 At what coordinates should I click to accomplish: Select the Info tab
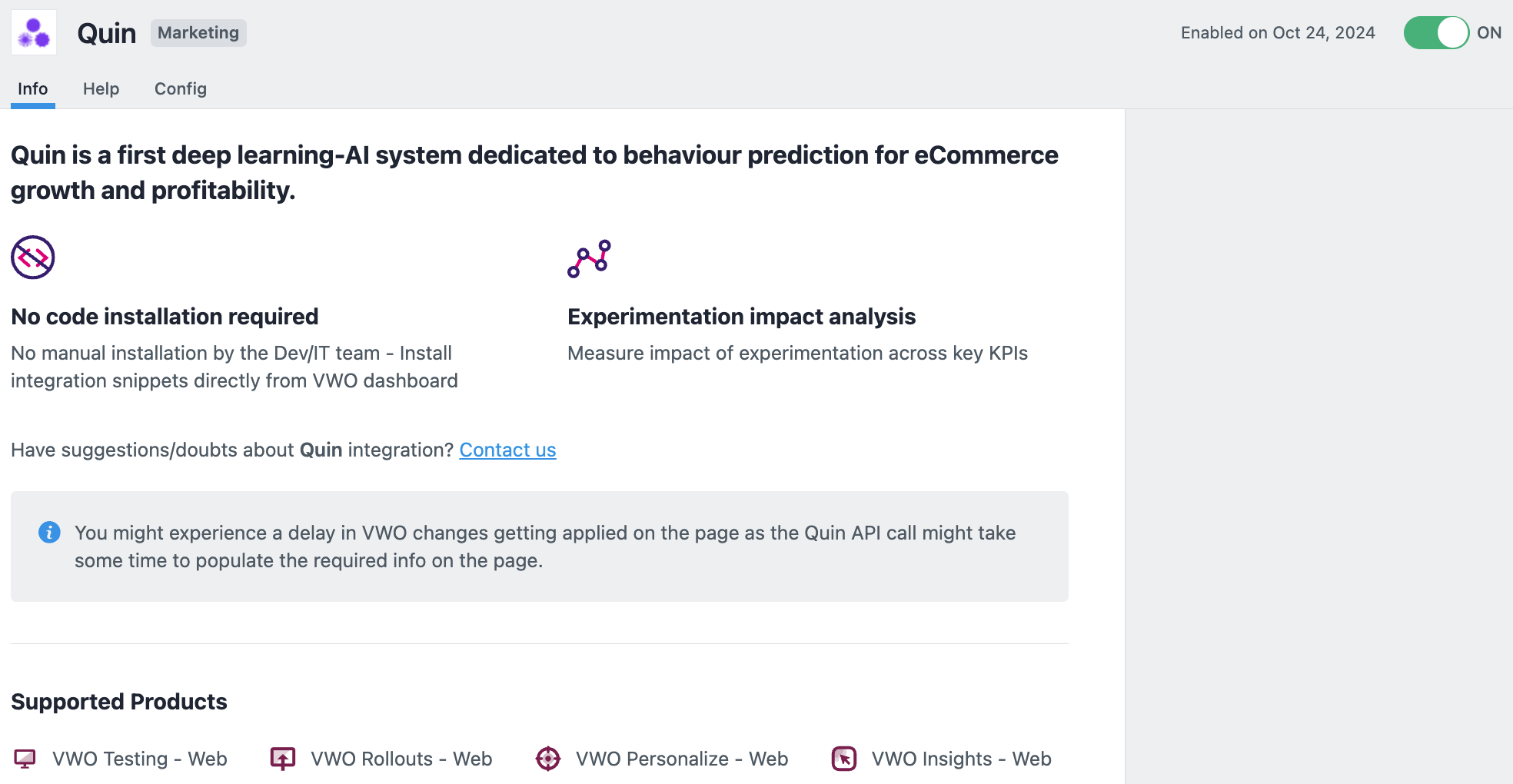(x=33, y=89)
